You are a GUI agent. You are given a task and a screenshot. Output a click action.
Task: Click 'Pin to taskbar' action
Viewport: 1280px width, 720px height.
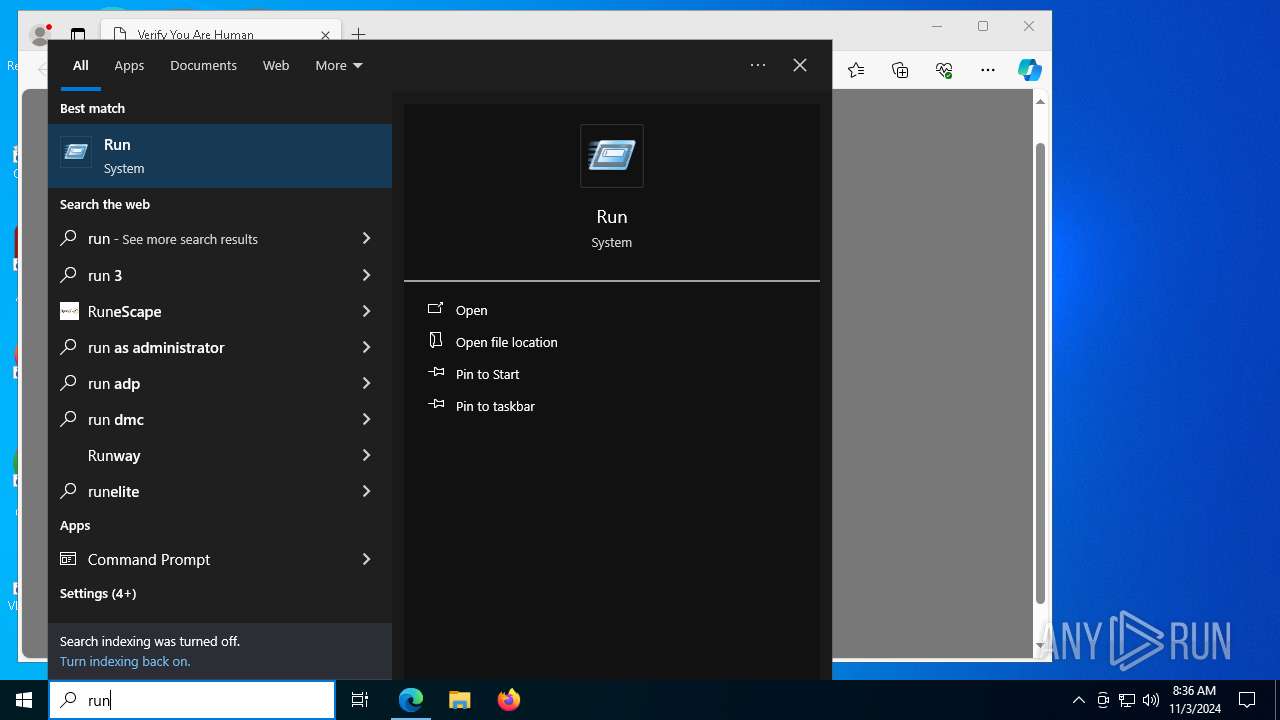coord(495,406)
